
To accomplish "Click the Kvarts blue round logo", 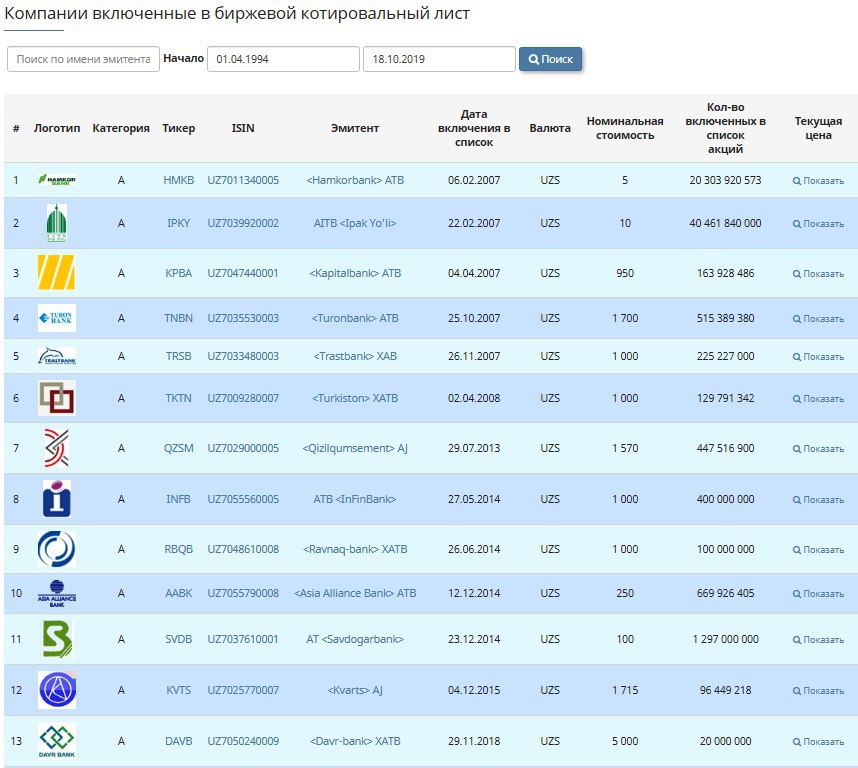I will 57,690.
